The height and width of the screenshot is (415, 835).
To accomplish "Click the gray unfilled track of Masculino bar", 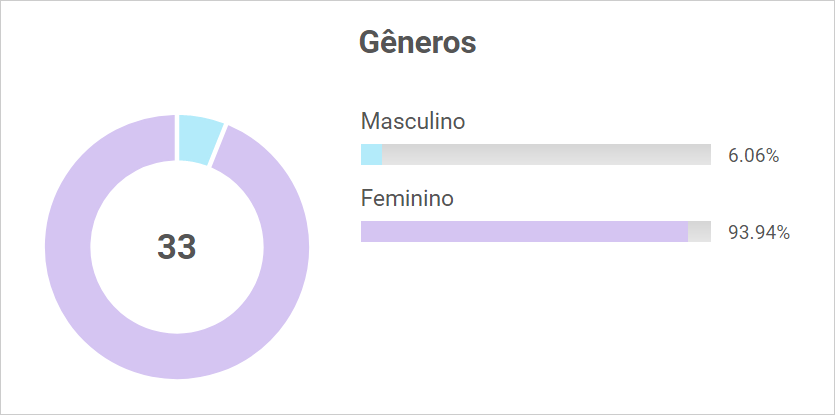I will click(x=545, y=155).
